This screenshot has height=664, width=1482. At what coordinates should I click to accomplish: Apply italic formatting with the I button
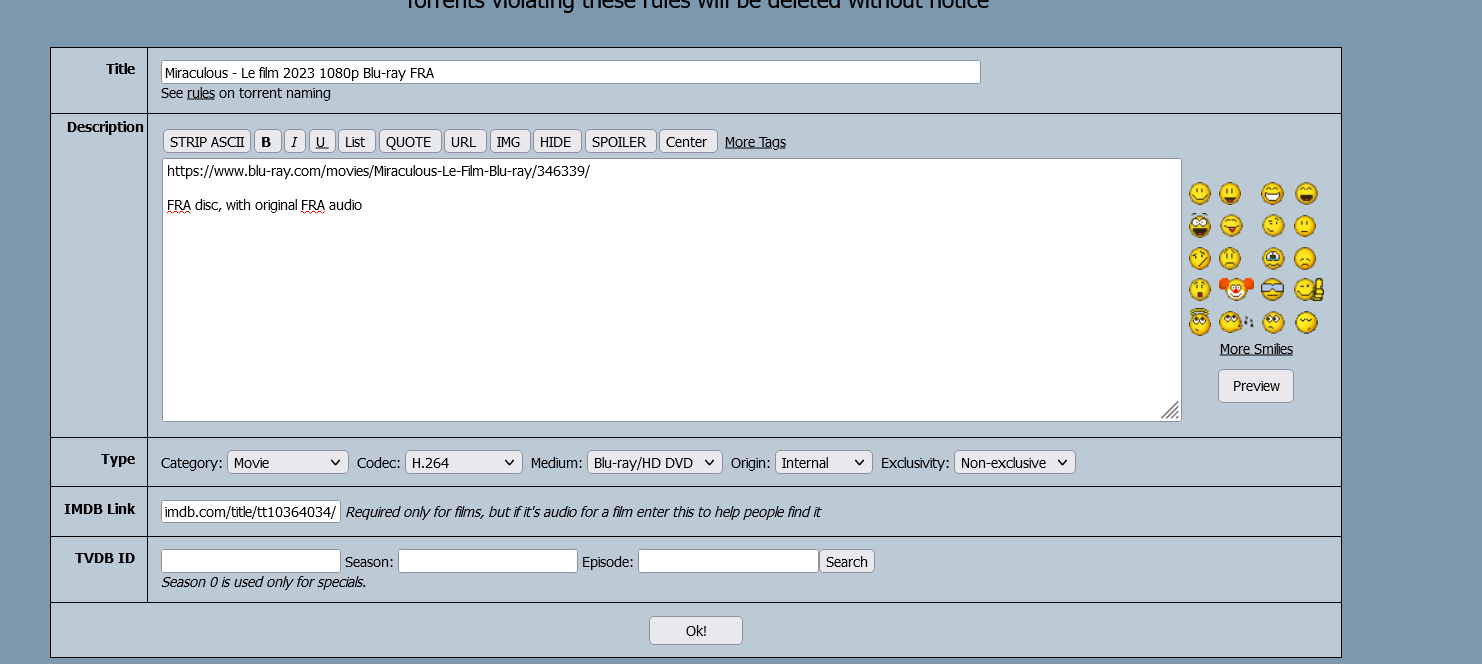coord(294,142)
